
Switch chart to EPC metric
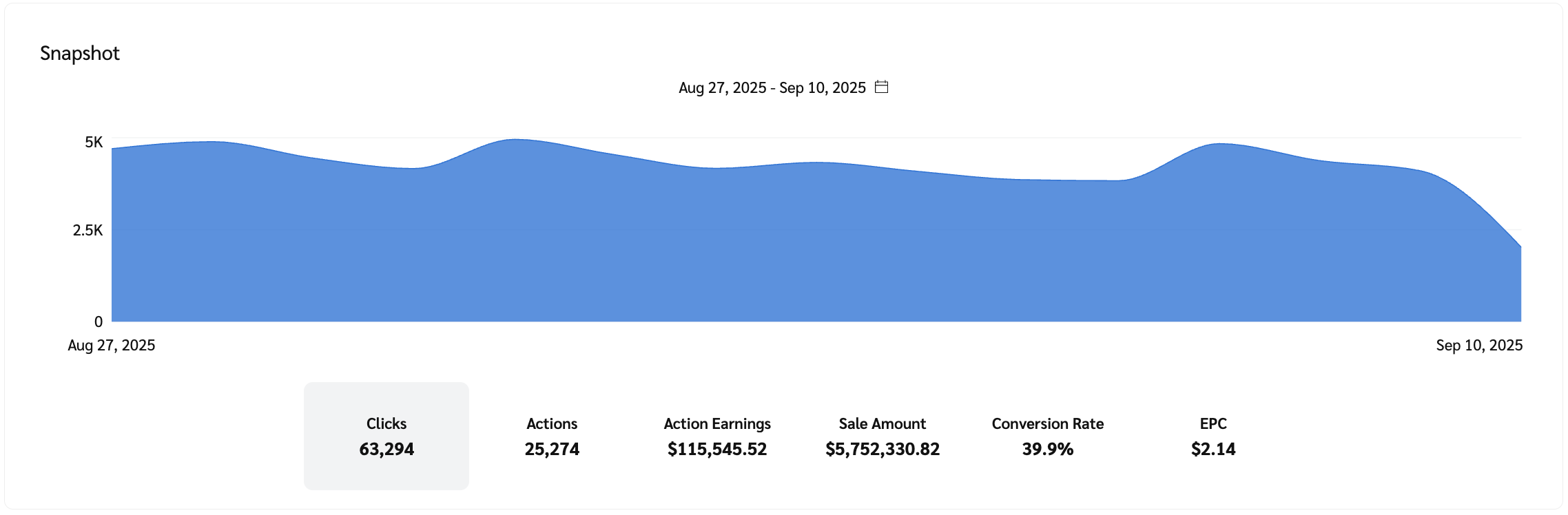1213,436
